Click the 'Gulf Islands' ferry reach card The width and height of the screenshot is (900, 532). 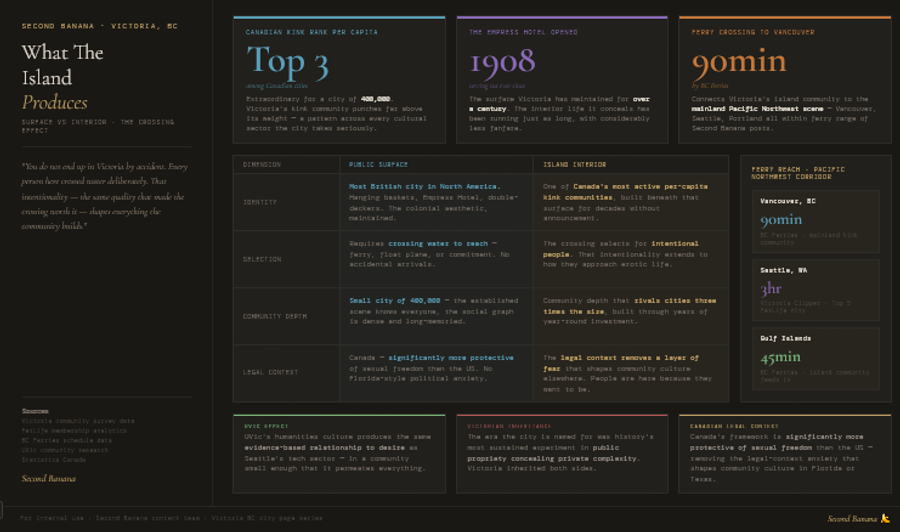point(816,359)
